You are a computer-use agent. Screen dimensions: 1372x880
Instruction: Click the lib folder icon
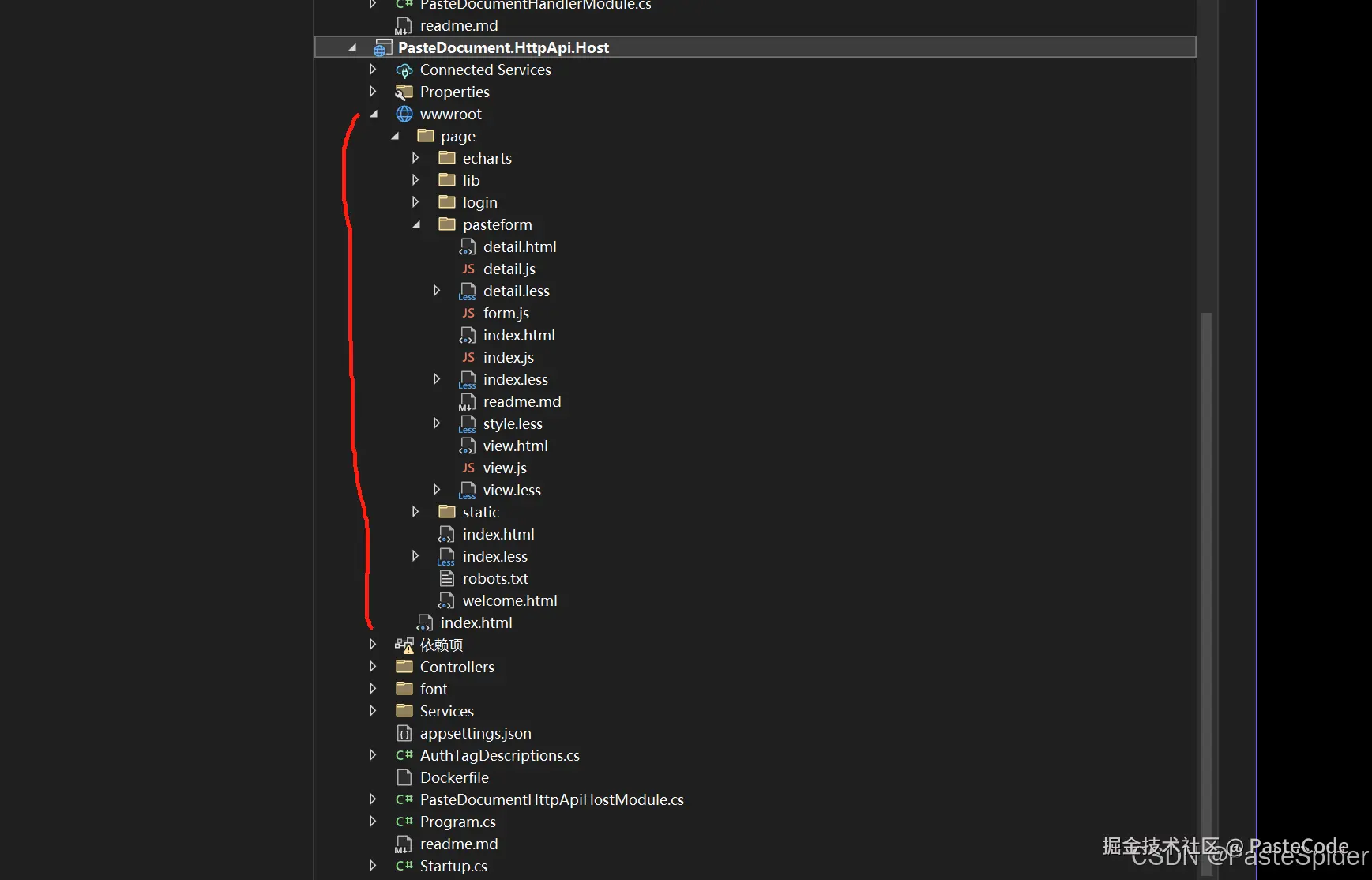coord(447,180)
